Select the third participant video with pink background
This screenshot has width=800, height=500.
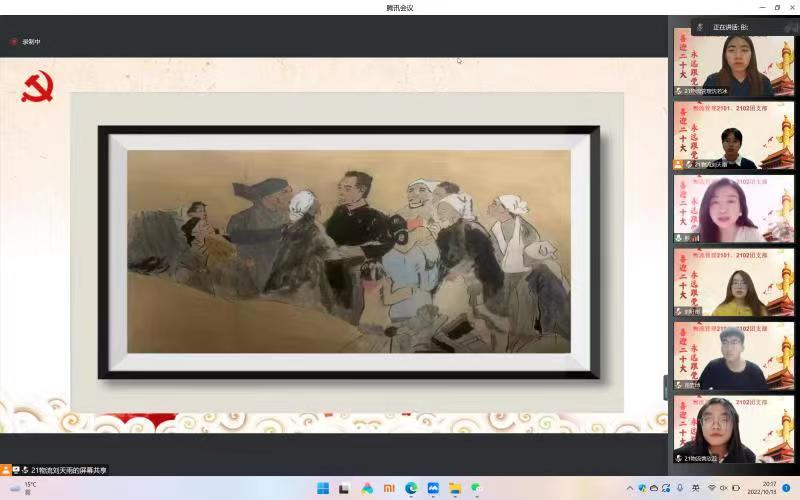point(733,210)
